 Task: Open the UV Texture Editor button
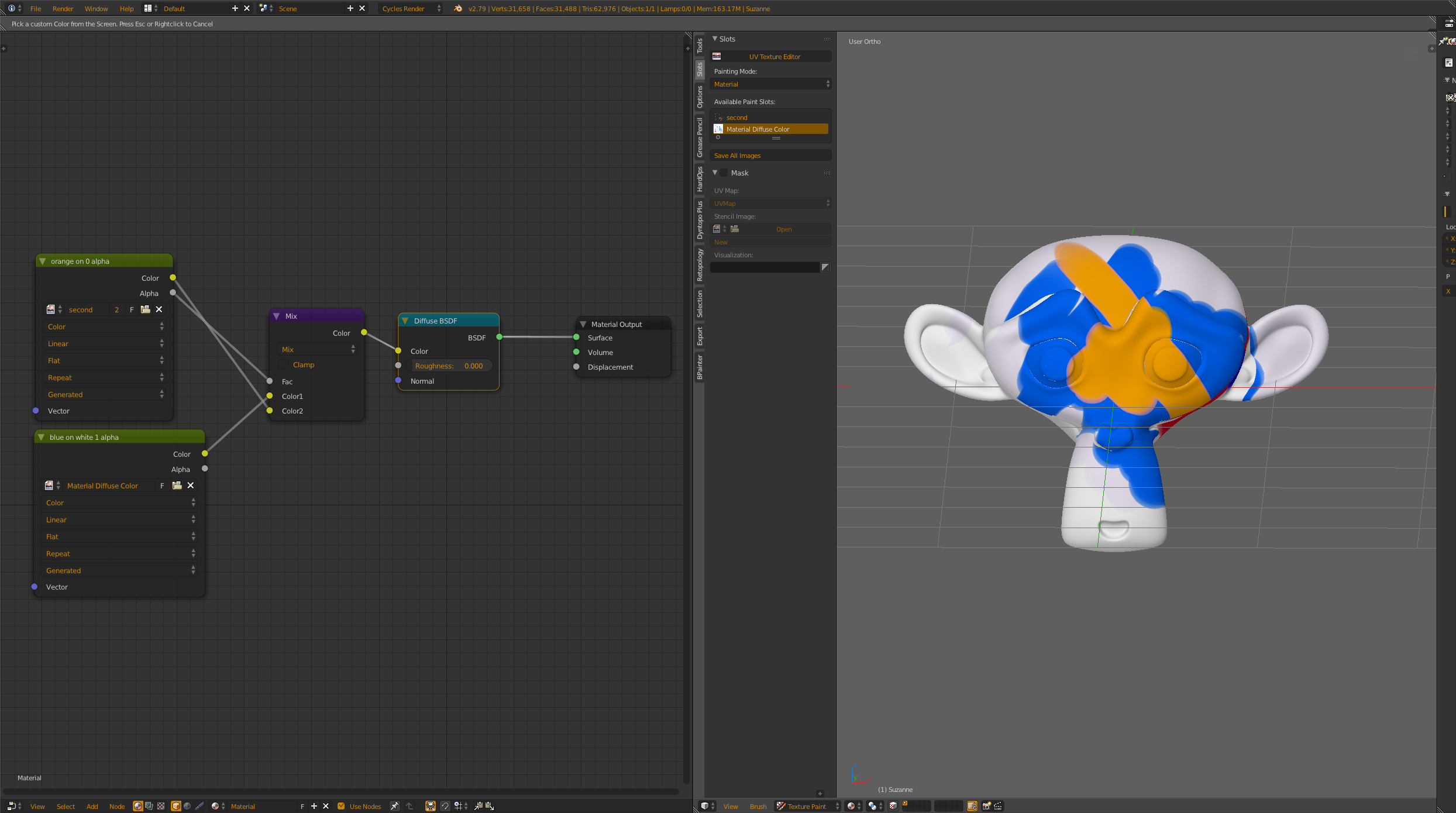(x=771, y=57)
